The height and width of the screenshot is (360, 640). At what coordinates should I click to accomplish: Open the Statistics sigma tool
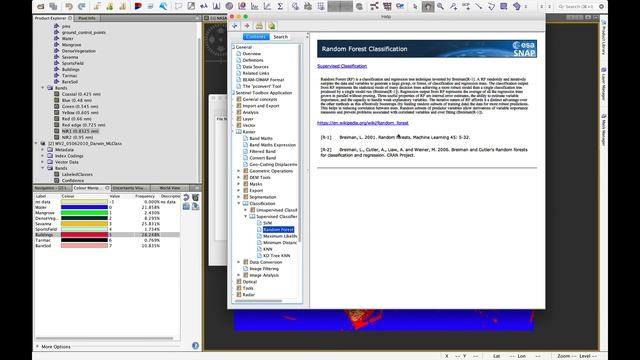(x=280, y=7)
